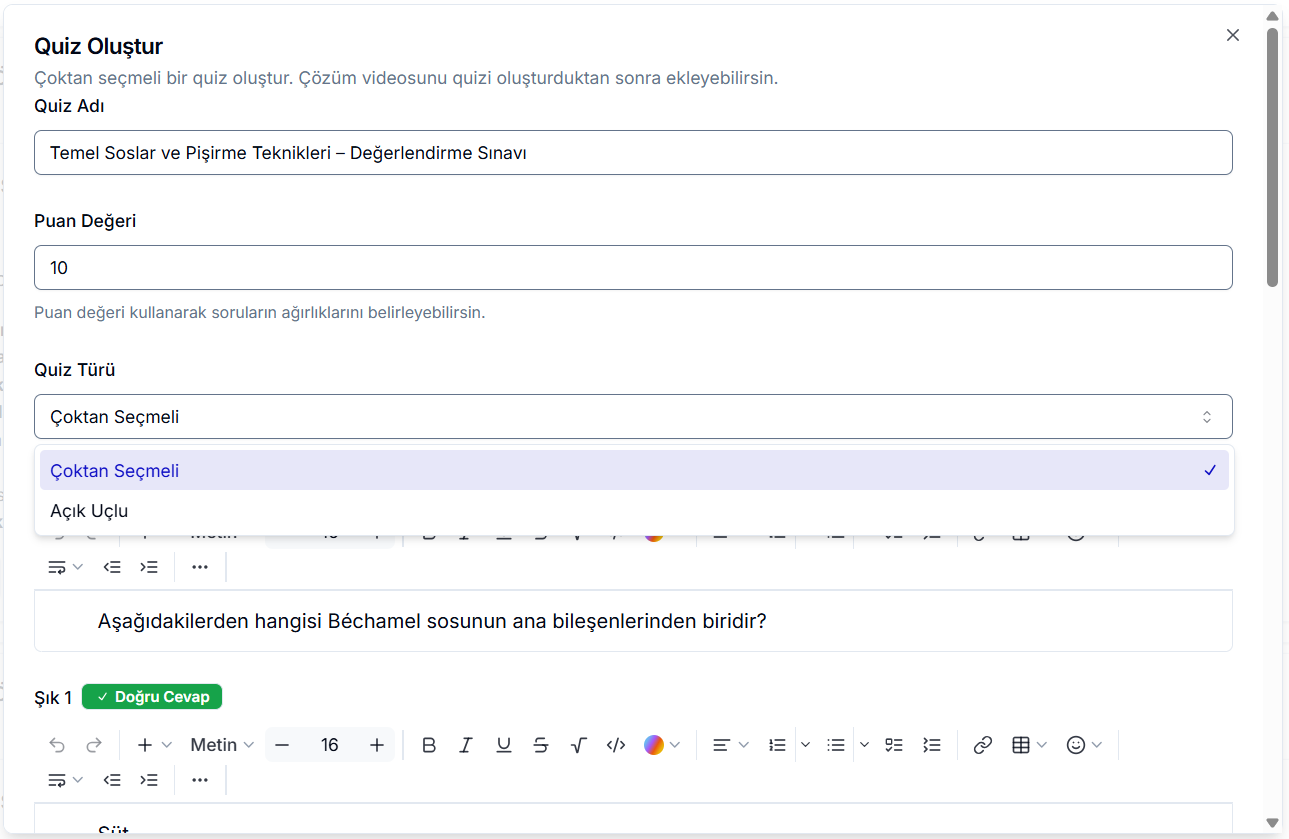Insert a math equation via square root icon in Şık 1

pos(578,745)
